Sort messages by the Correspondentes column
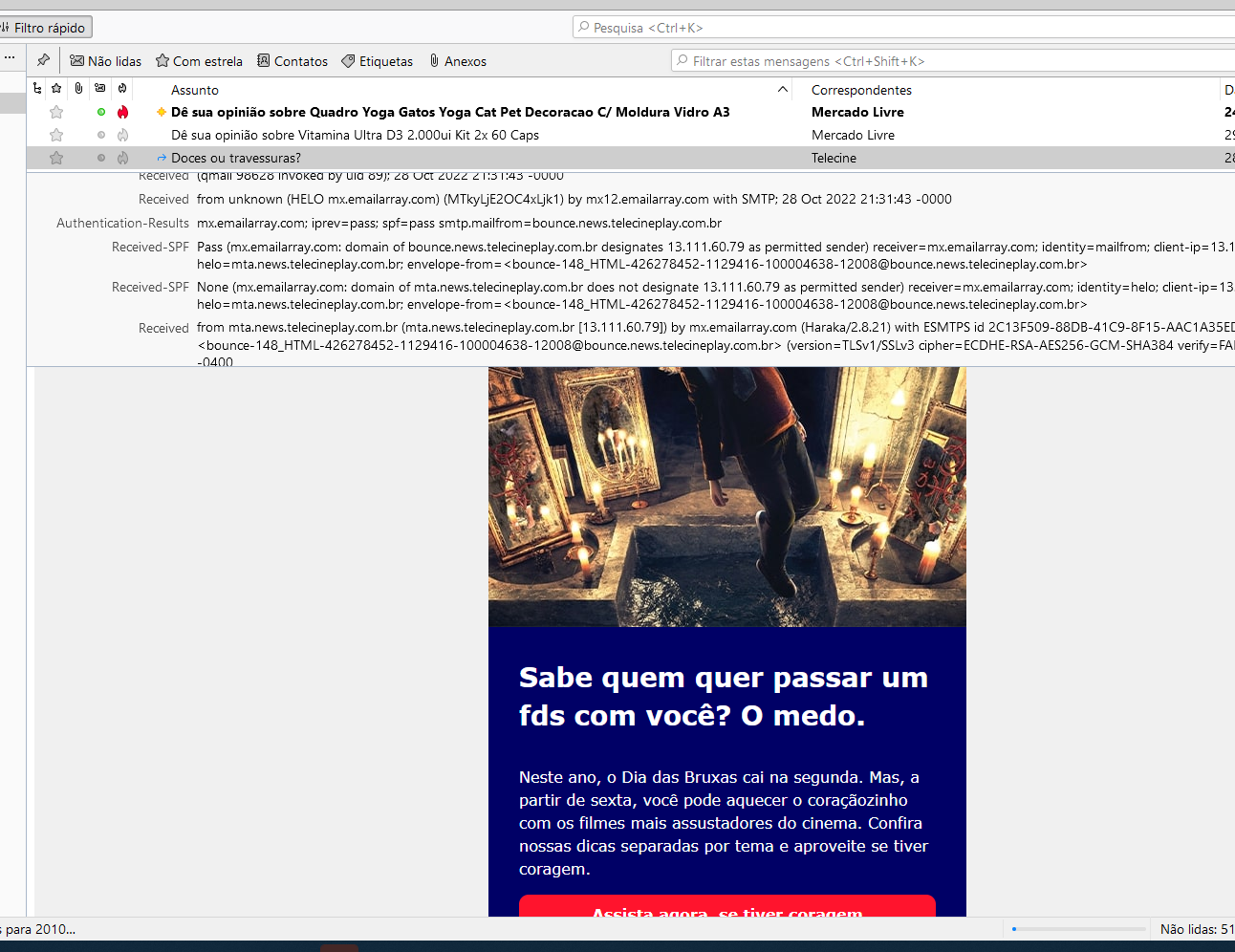Image resolution: width=1235 pixels, height=952 pixels. tap(861, 90)
